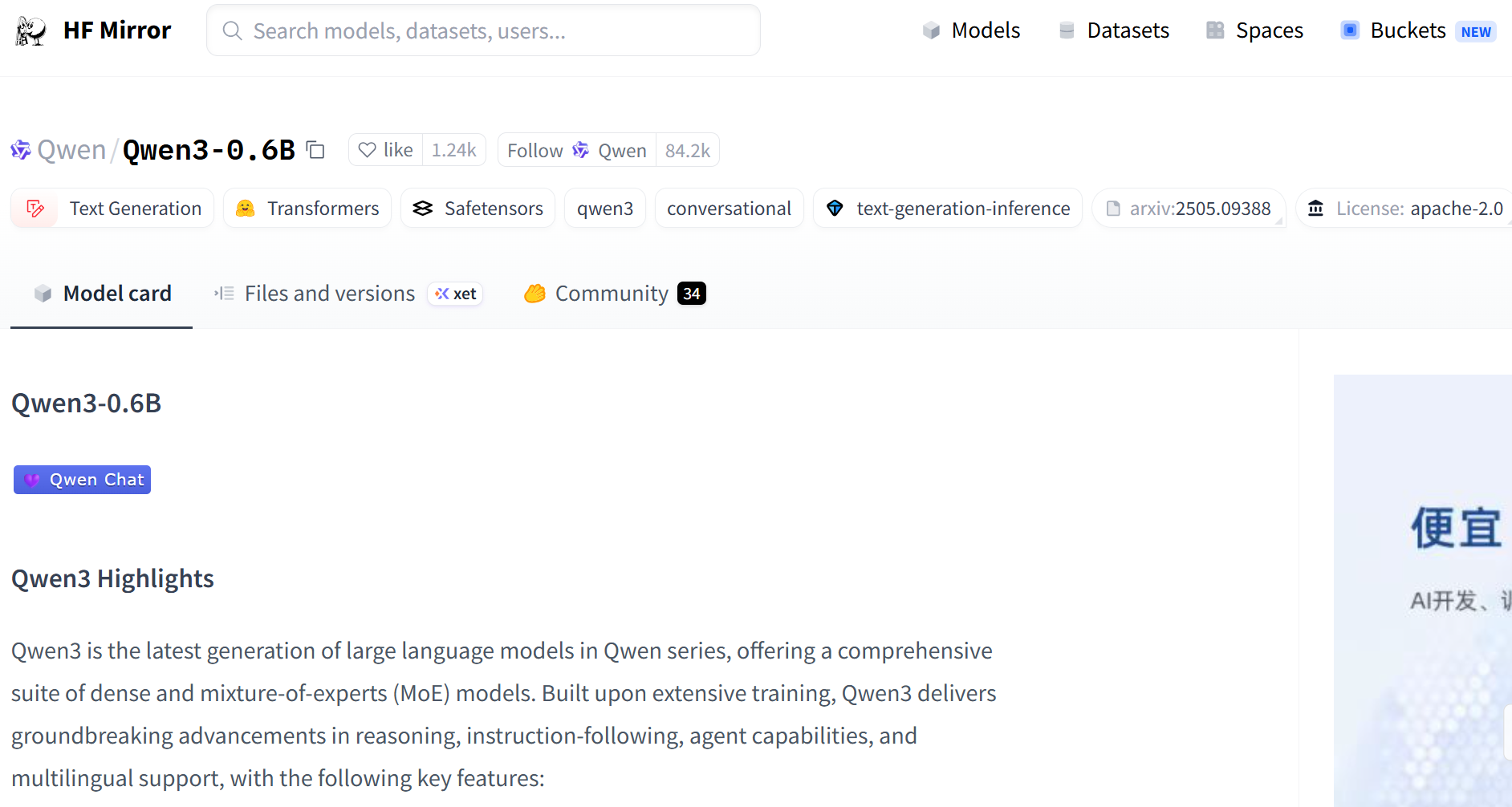Select the Model card tab
The width and height of the screenshot is (1512, 807).
tap(102, 294)
